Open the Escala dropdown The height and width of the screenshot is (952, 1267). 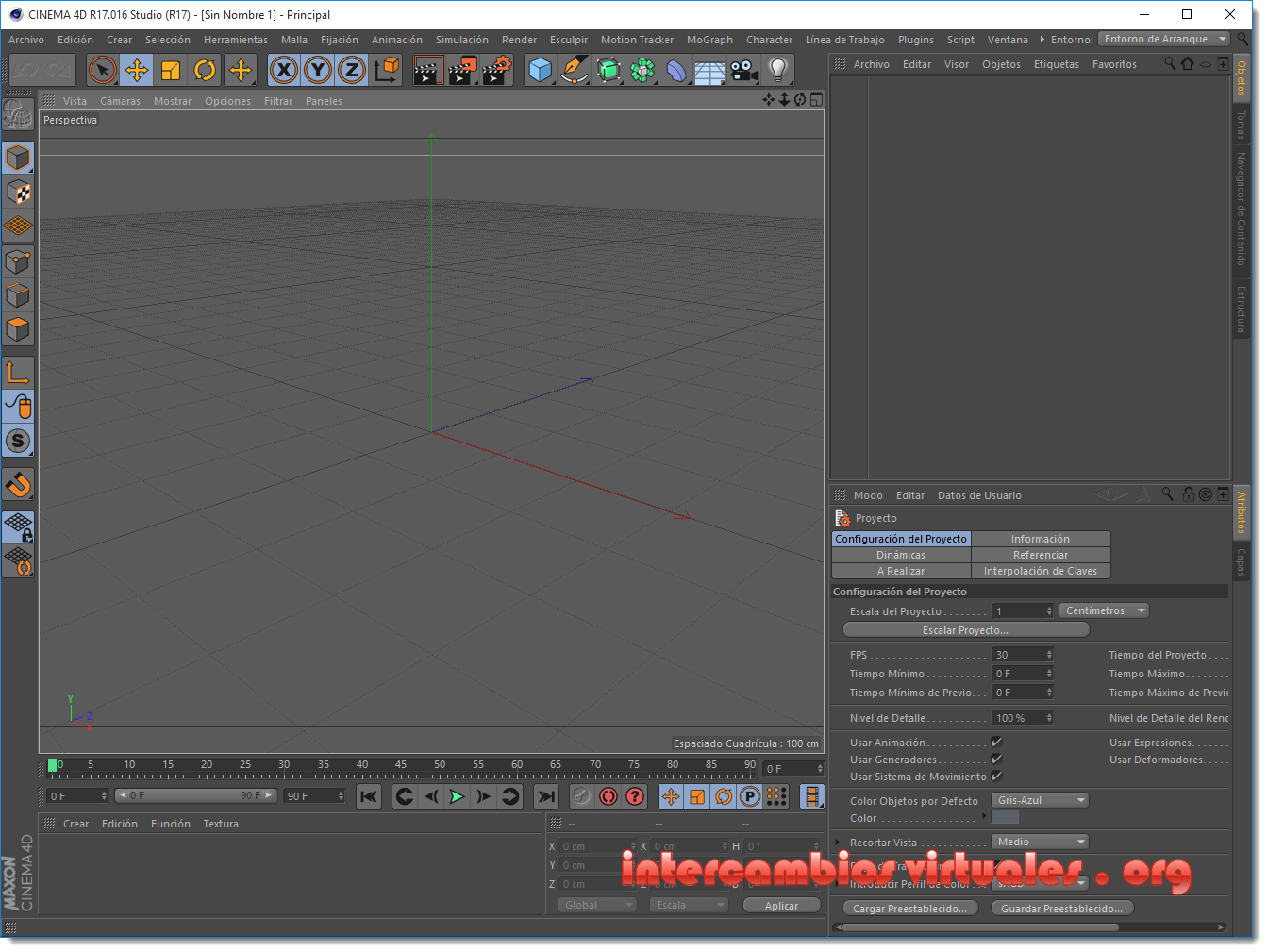(689, 906)
